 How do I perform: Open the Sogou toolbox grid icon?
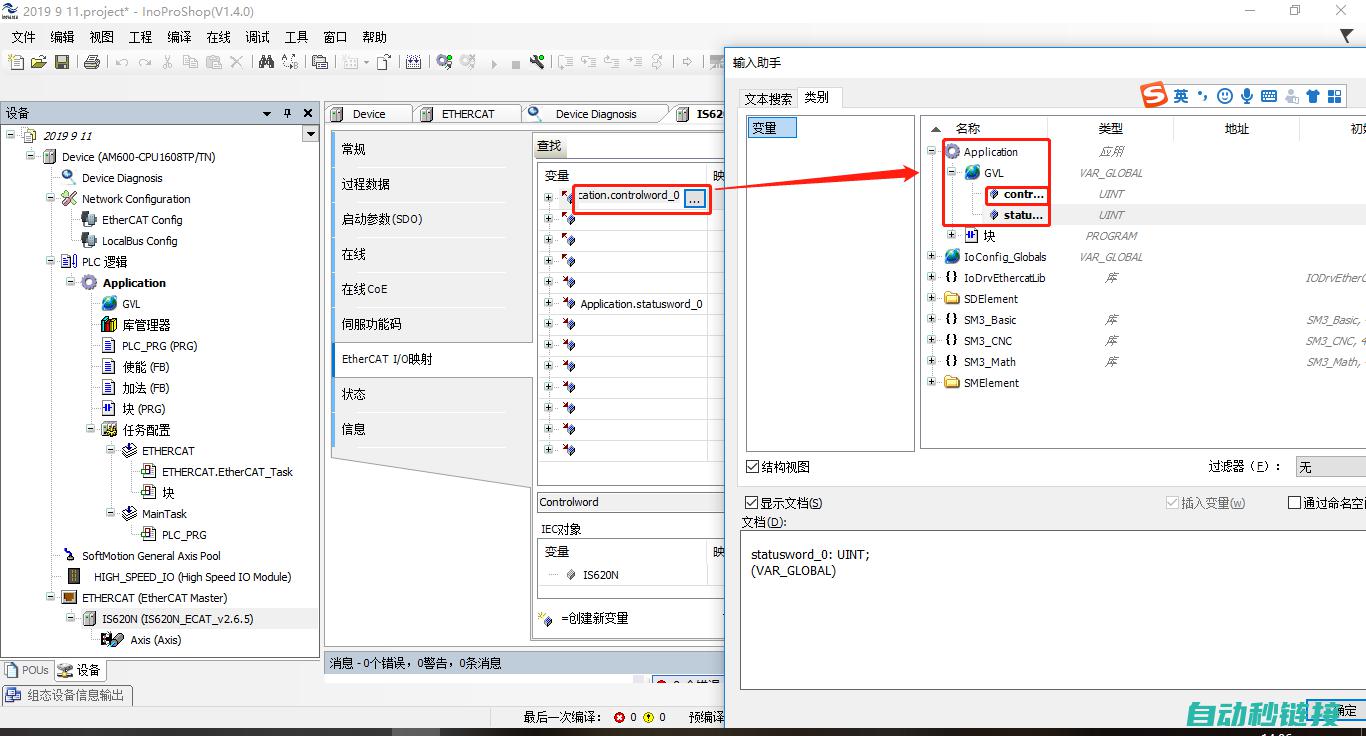(1335, 96)
